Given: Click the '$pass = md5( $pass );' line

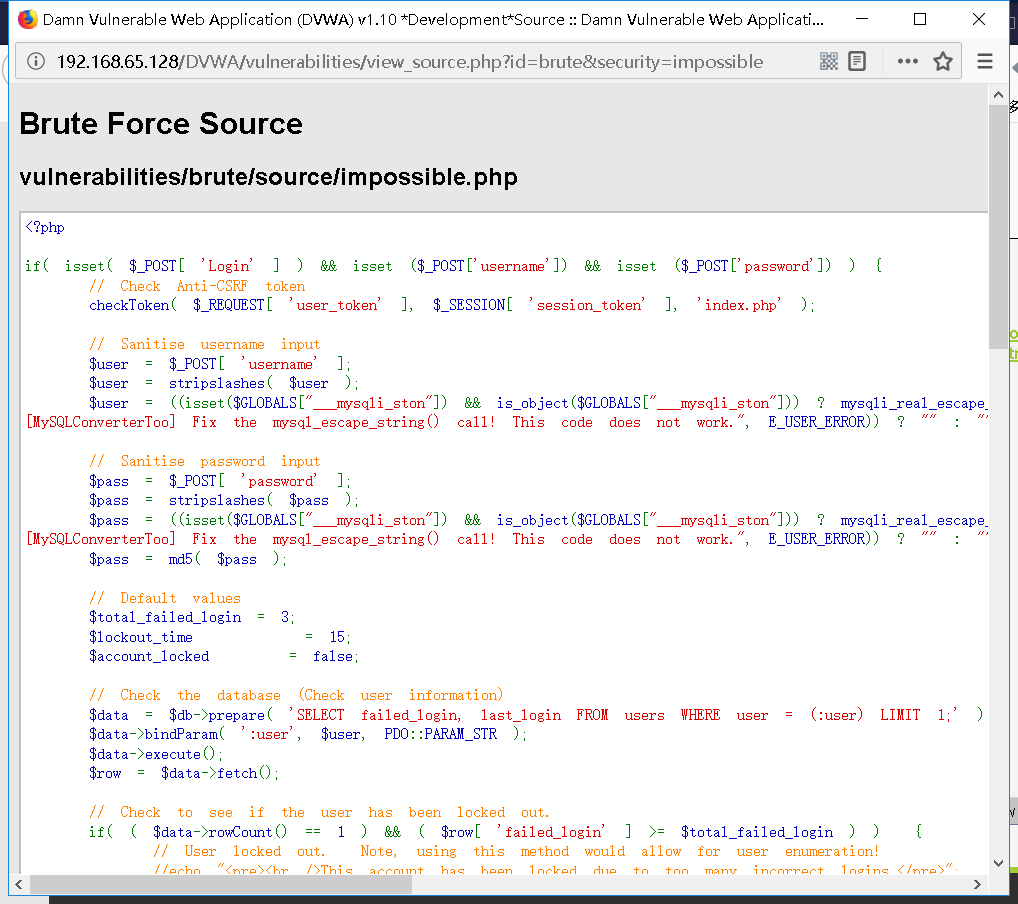Looking at the screenshot, I should 188,559.
